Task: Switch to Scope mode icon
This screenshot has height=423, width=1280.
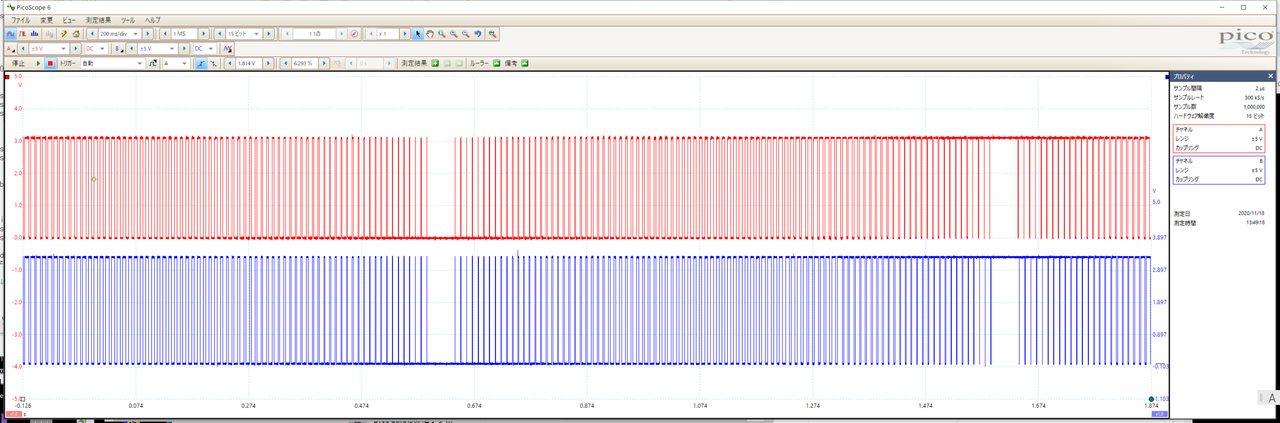Action: [x=10, y=33]
